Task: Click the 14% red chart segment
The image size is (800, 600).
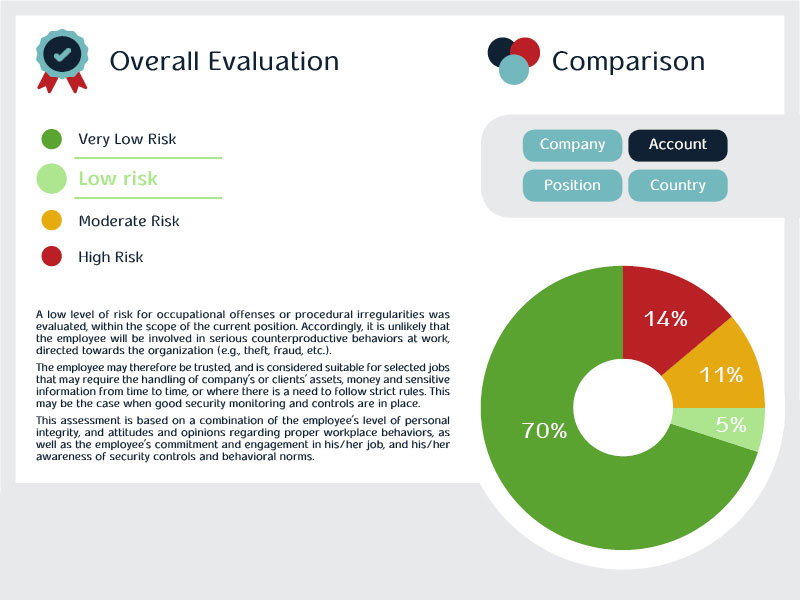Action: (x=667, y=315)
